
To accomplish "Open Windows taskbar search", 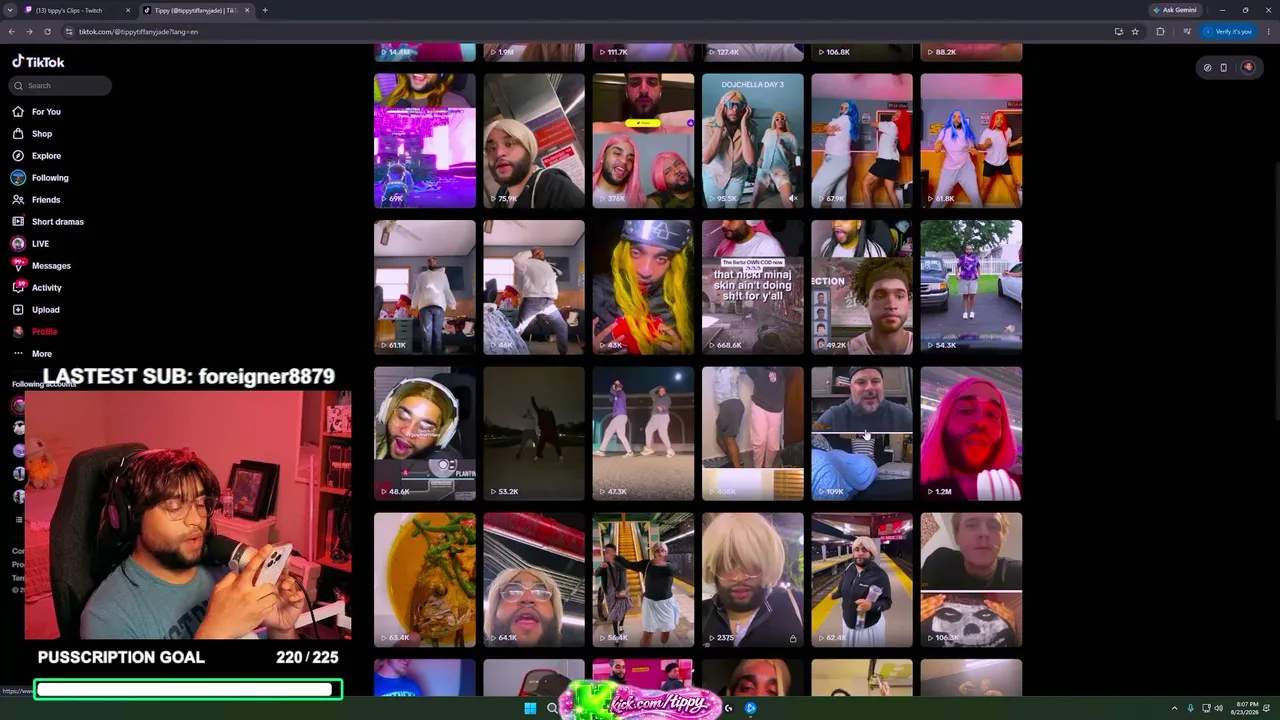I will (x=552, y=708).
